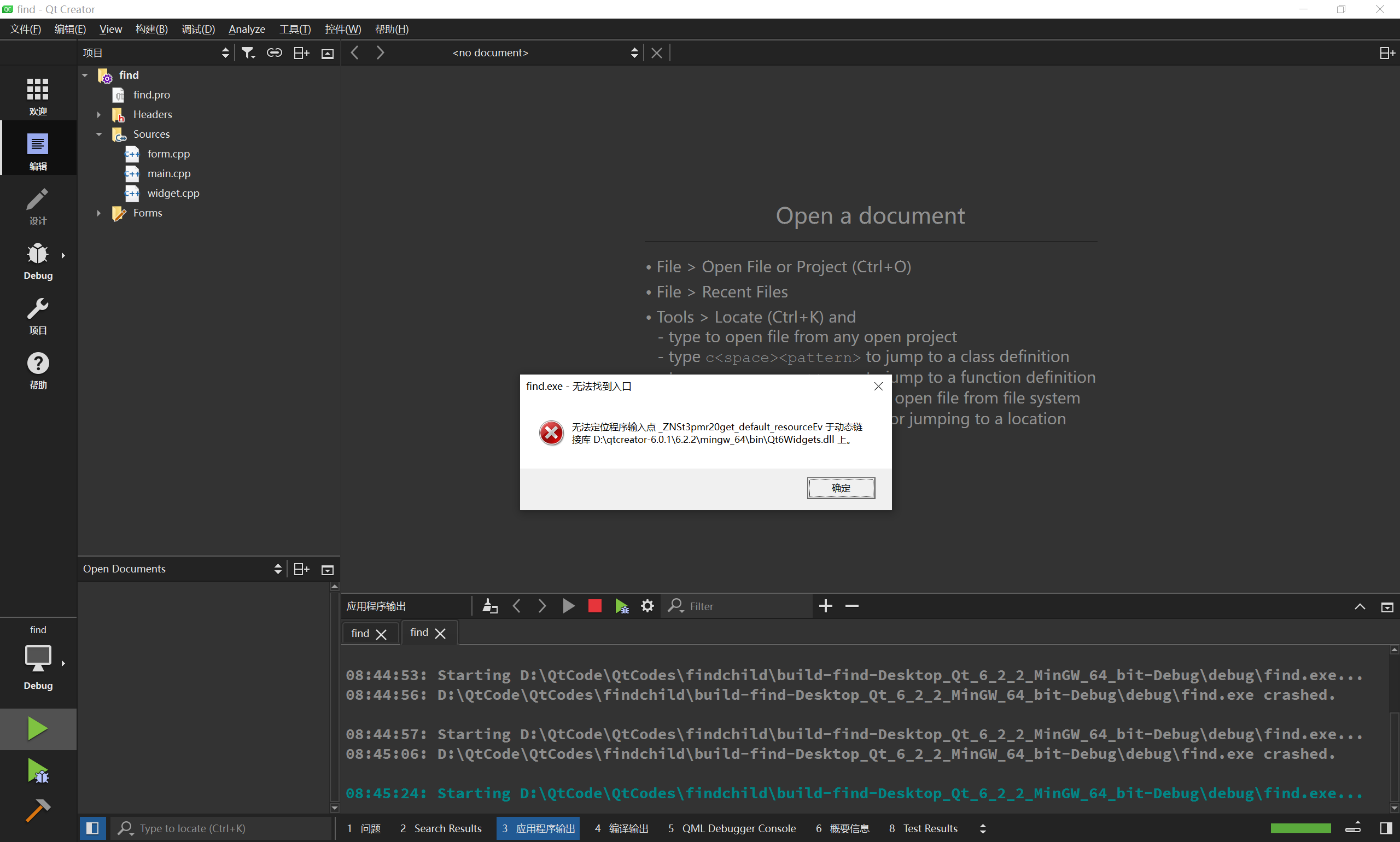
Task: Clear the application output (broom icon)
Action: click(x=489, y=606)
